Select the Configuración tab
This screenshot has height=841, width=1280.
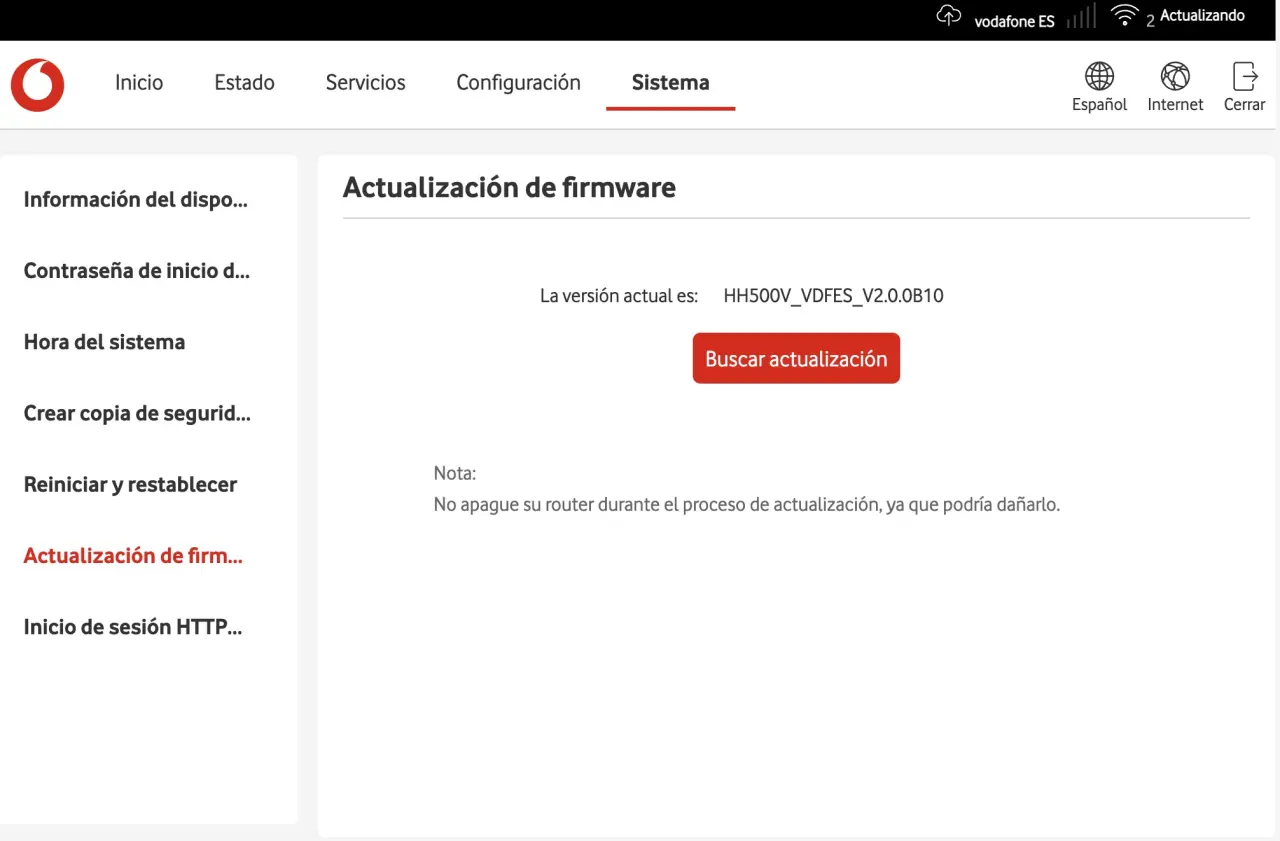(x=518, y=83)
